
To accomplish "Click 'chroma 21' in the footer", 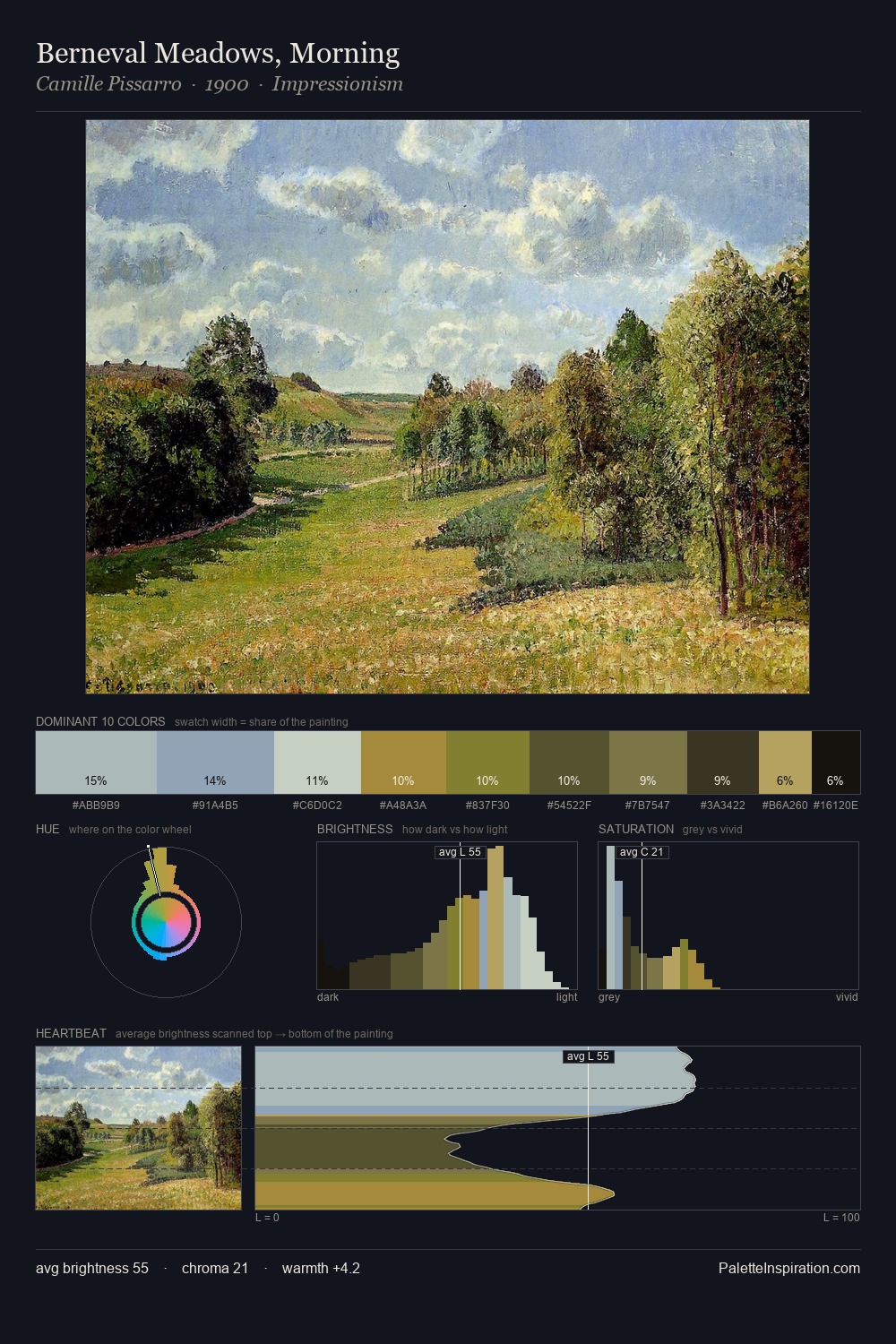I will pyautogui.click(x=215, y=1268).
